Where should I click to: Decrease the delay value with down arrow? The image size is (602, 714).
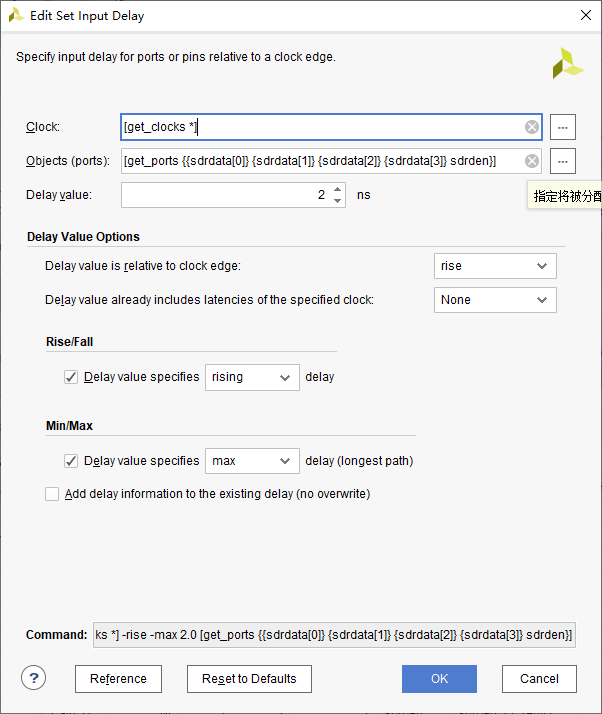click(338, 201)
